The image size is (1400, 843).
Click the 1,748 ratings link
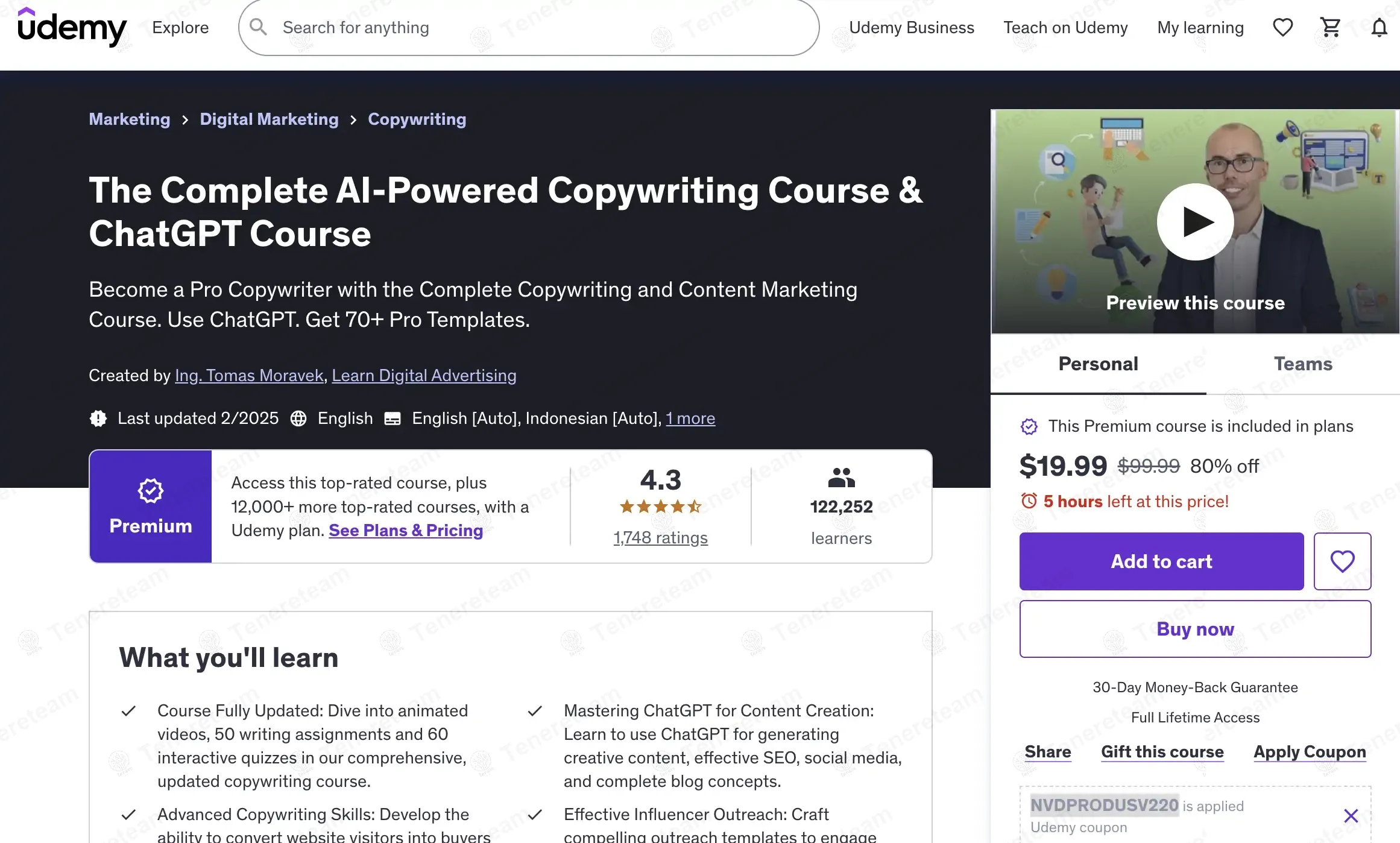[x=660, y=537]
